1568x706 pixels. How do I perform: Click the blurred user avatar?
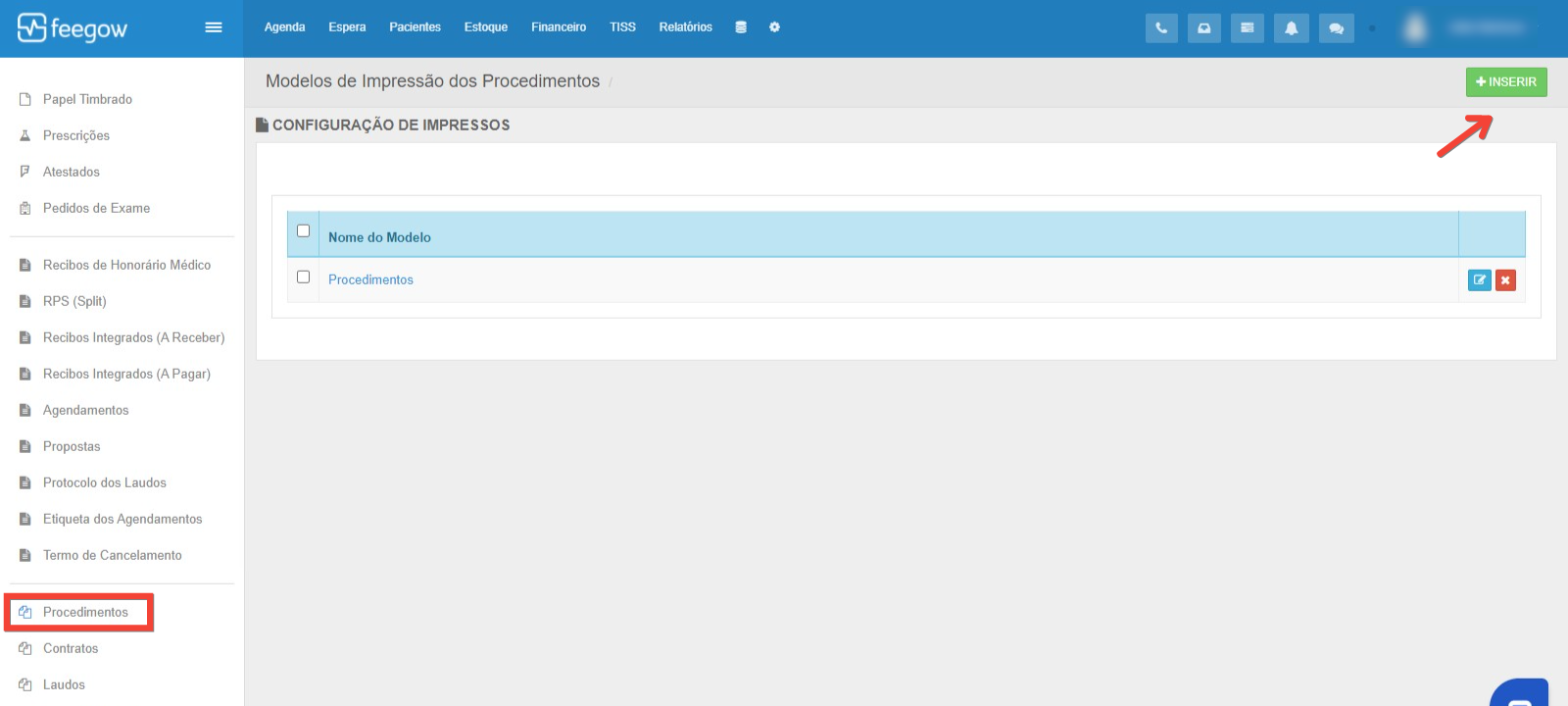pos(1415,28)
